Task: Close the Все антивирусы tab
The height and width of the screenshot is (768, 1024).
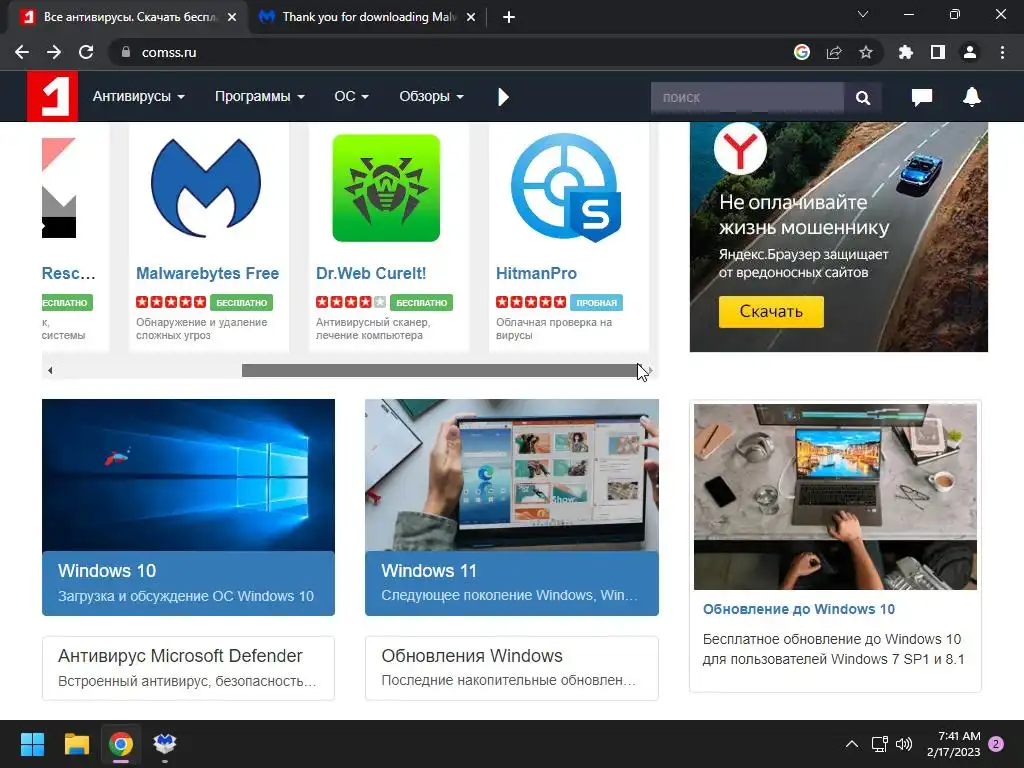Action: click(x=232, y=18)
